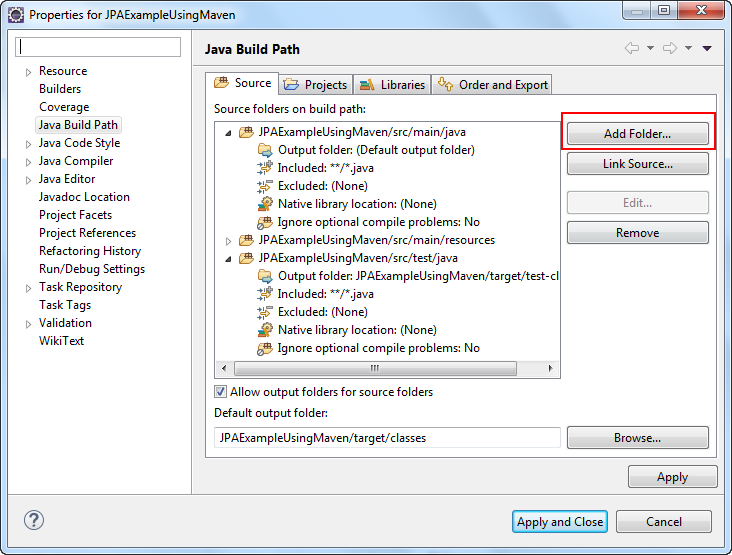Expand the Java Editor category
The height and width of the screenshot is (555, 732).
coord(28,180)
